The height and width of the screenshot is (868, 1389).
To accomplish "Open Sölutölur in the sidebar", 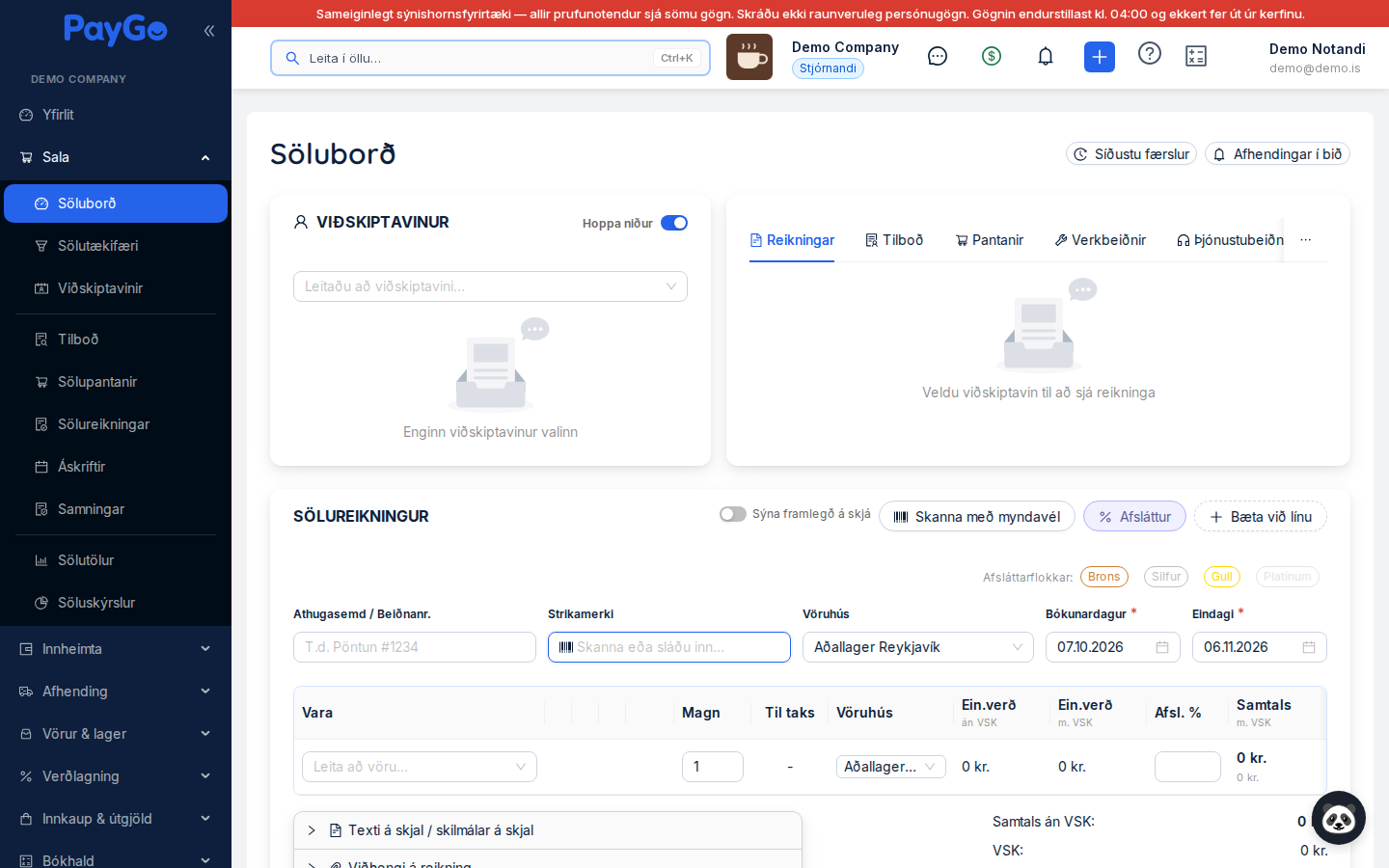I will pos(116,560).
